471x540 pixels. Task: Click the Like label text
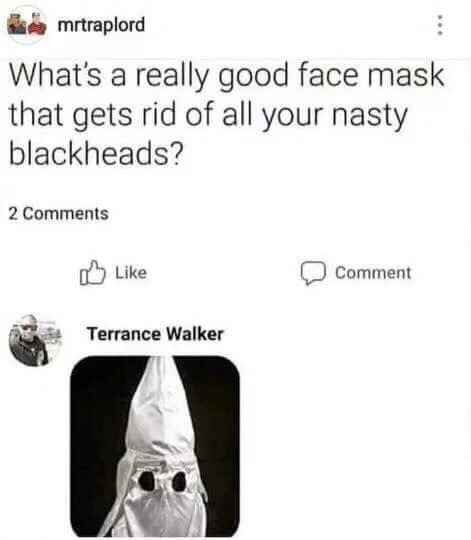click(131, 272)
